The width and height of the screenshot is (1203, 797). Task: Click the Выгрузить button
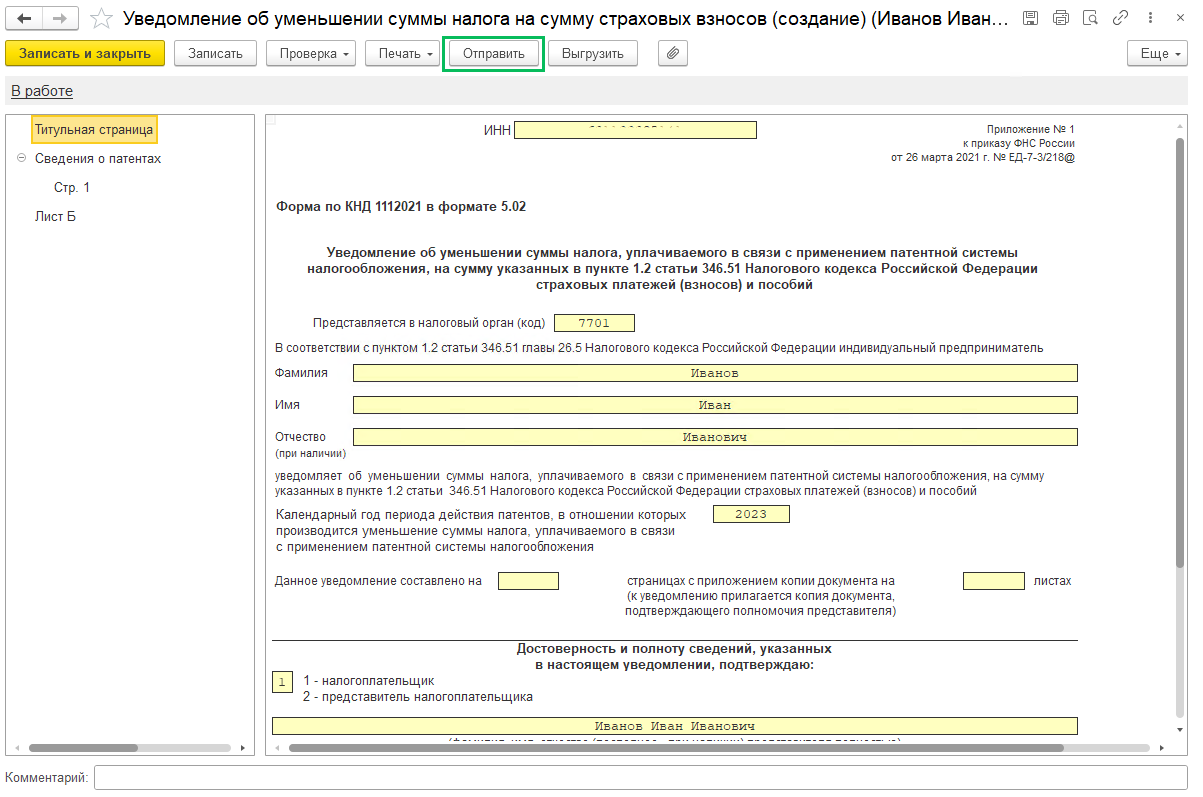tap(593, 54)
